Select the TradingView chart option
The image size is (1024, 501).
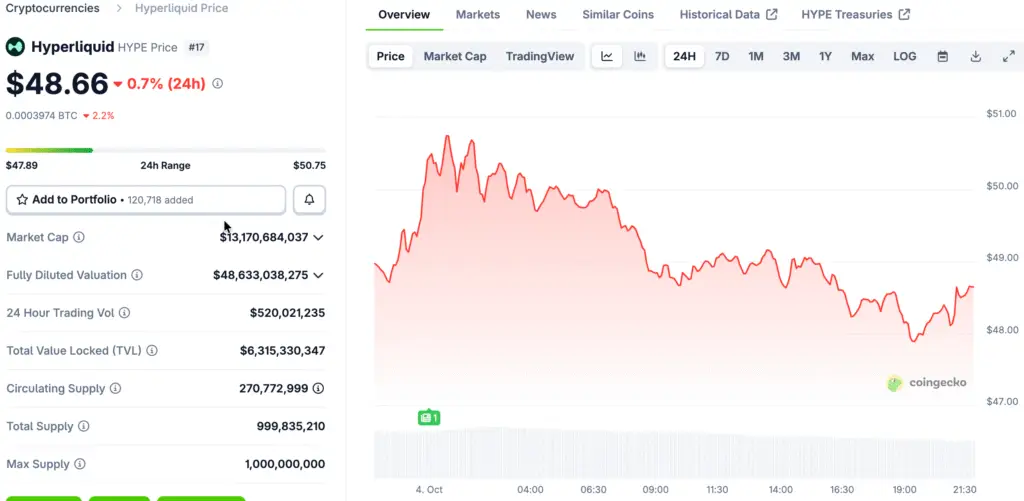540,56
